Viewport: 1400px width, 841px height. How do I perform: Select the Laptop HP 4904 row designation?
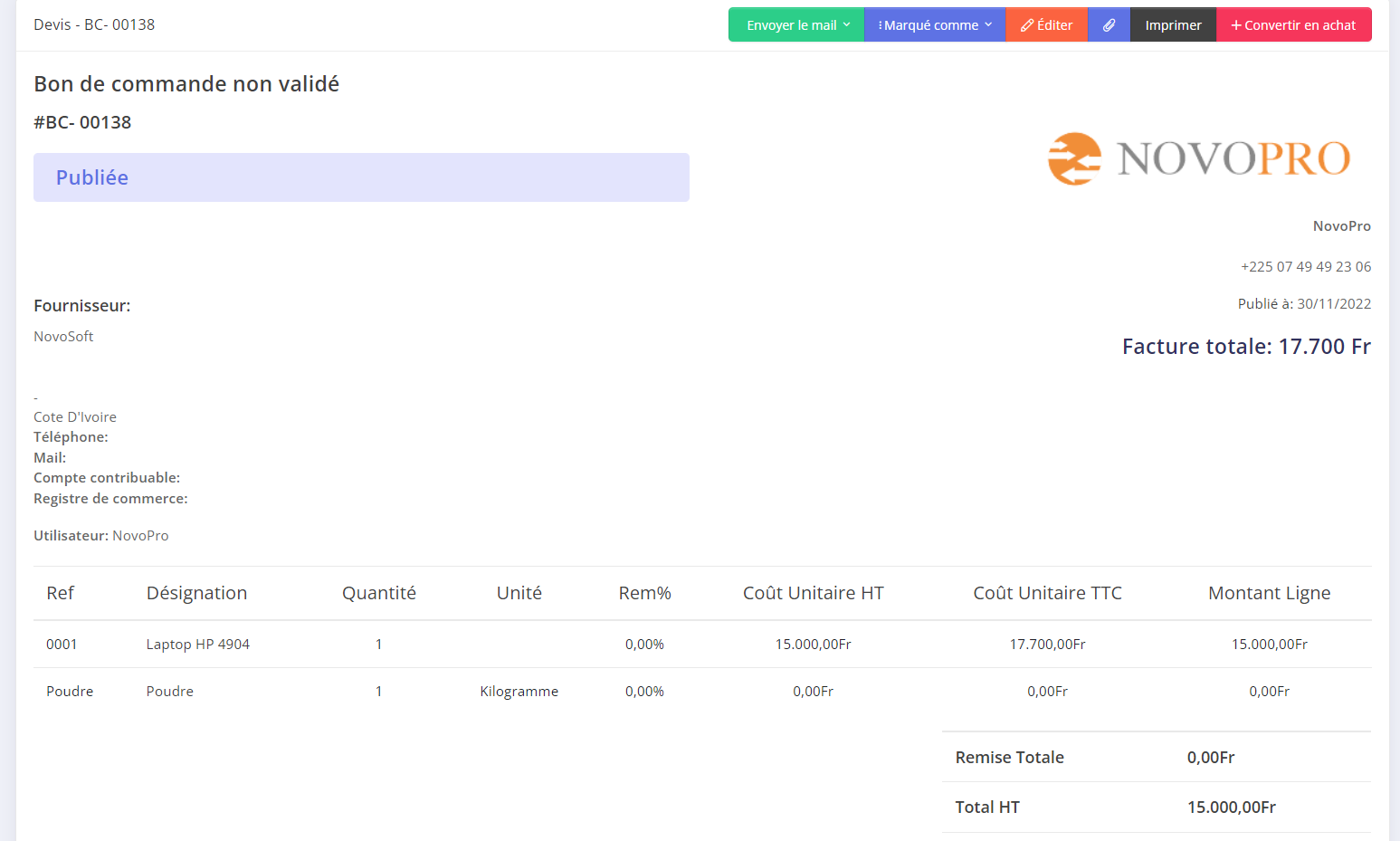click(x=197, y=645)
